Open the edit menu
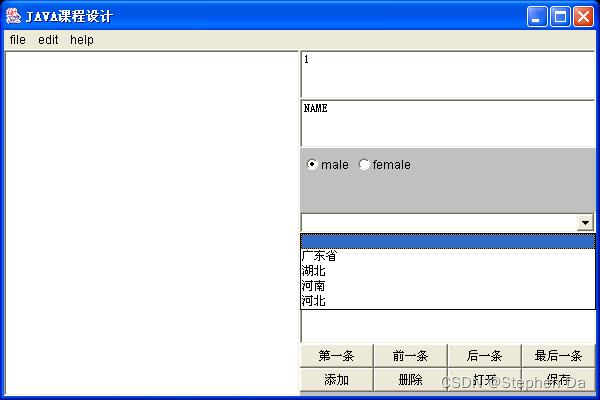 click(48, 39)
